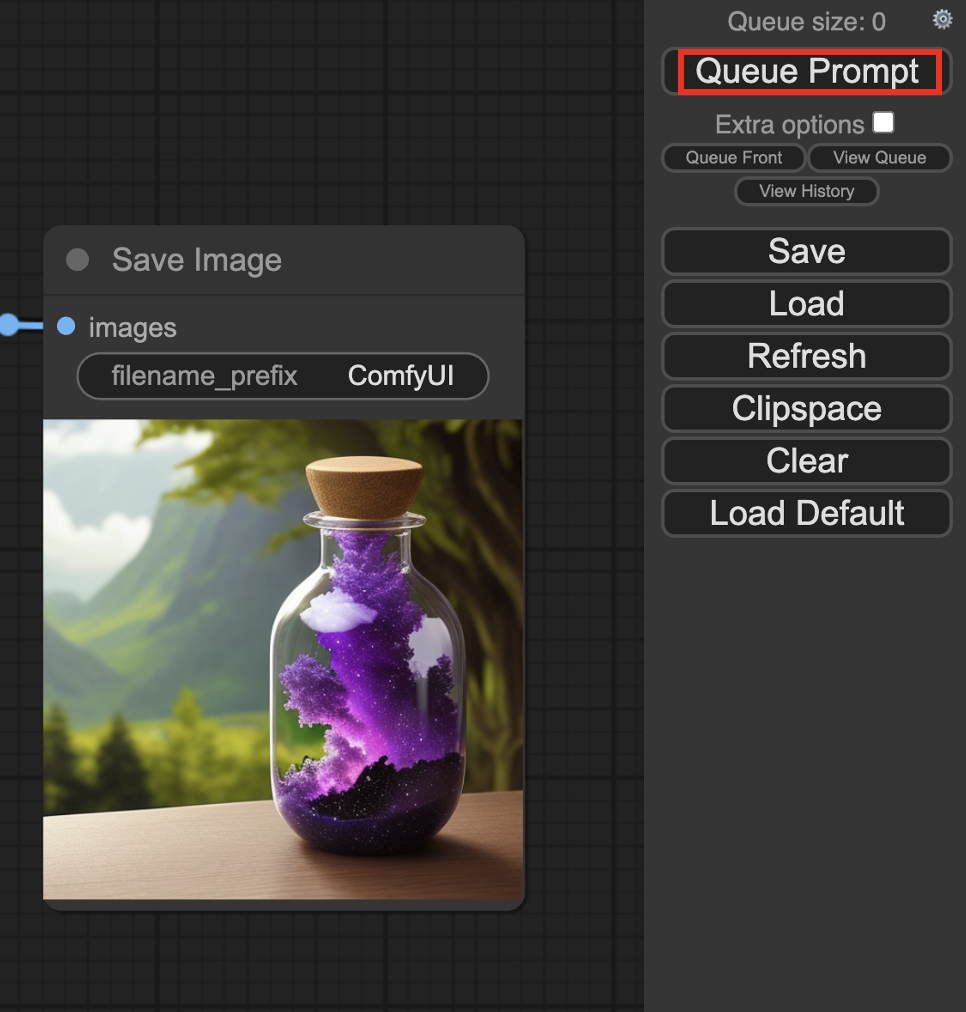Click the Queue size: 0 label

tap(807, 22)
